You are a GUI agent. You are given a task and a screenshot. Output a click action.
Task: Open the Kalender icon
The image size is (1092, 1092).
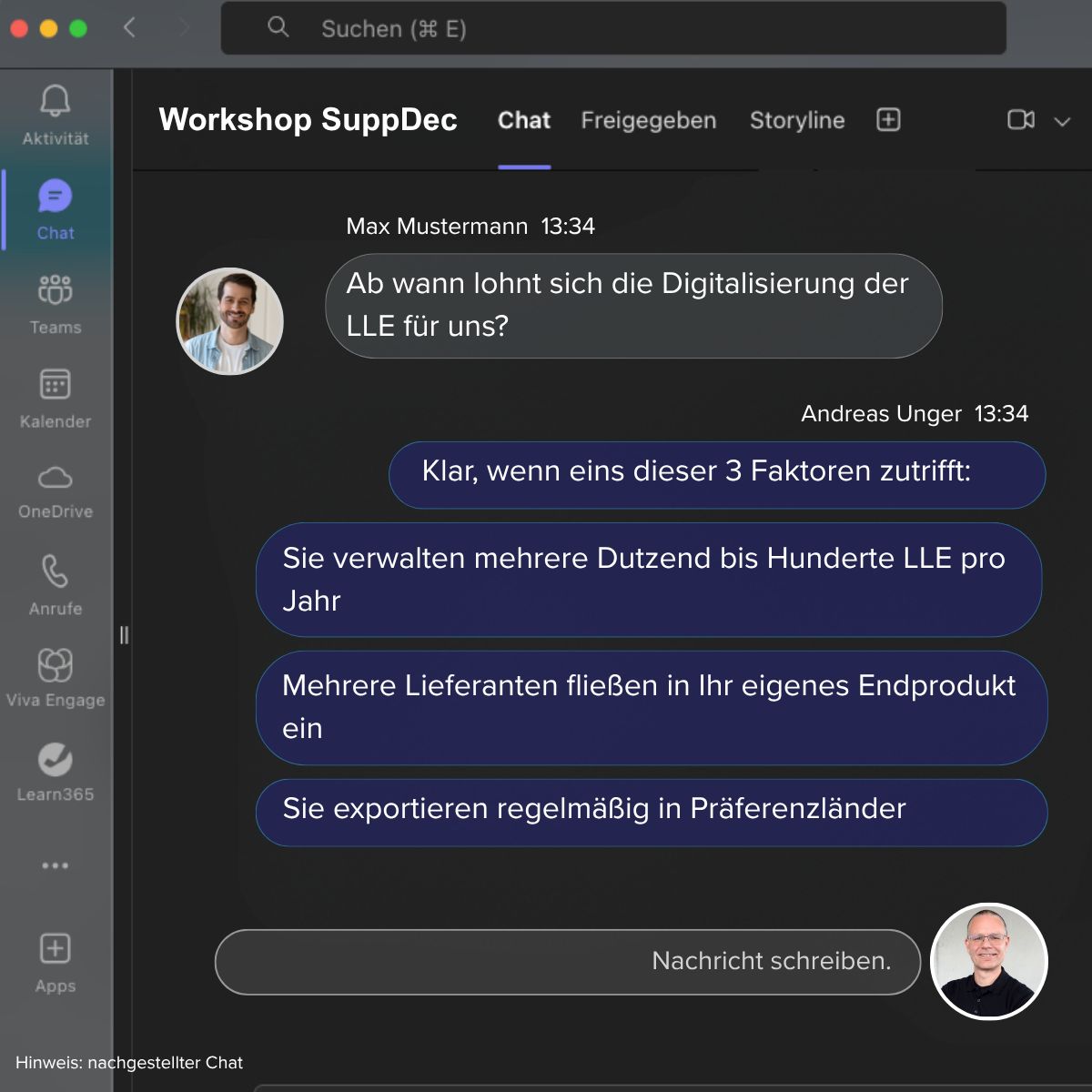(55, 384)
